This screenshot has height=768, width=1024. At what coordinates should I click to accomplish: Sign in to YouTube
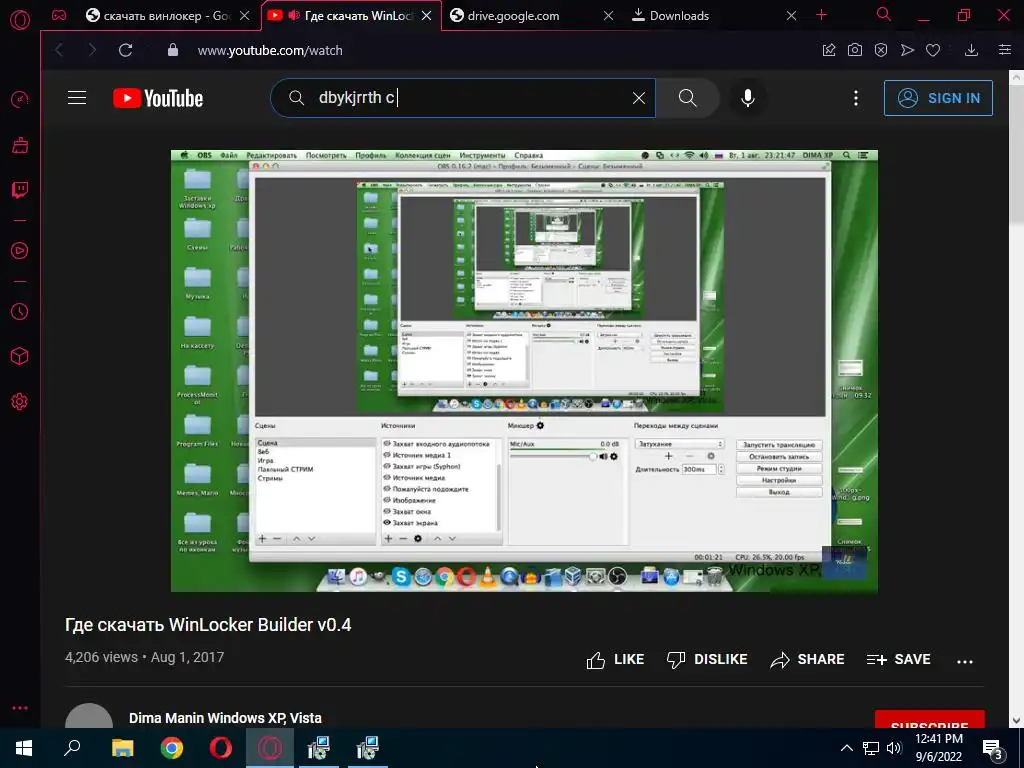938,98
